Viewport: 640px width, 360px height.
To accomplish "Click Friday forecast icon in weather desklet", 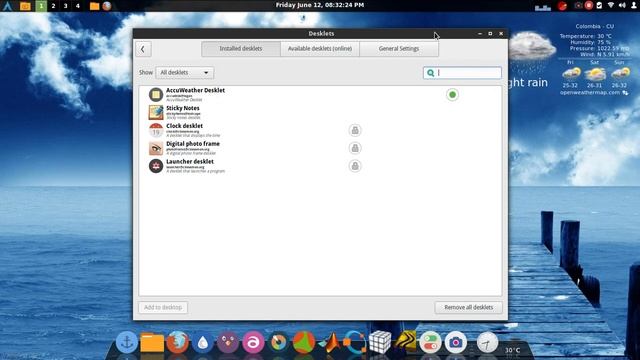I will click(571, 73).
